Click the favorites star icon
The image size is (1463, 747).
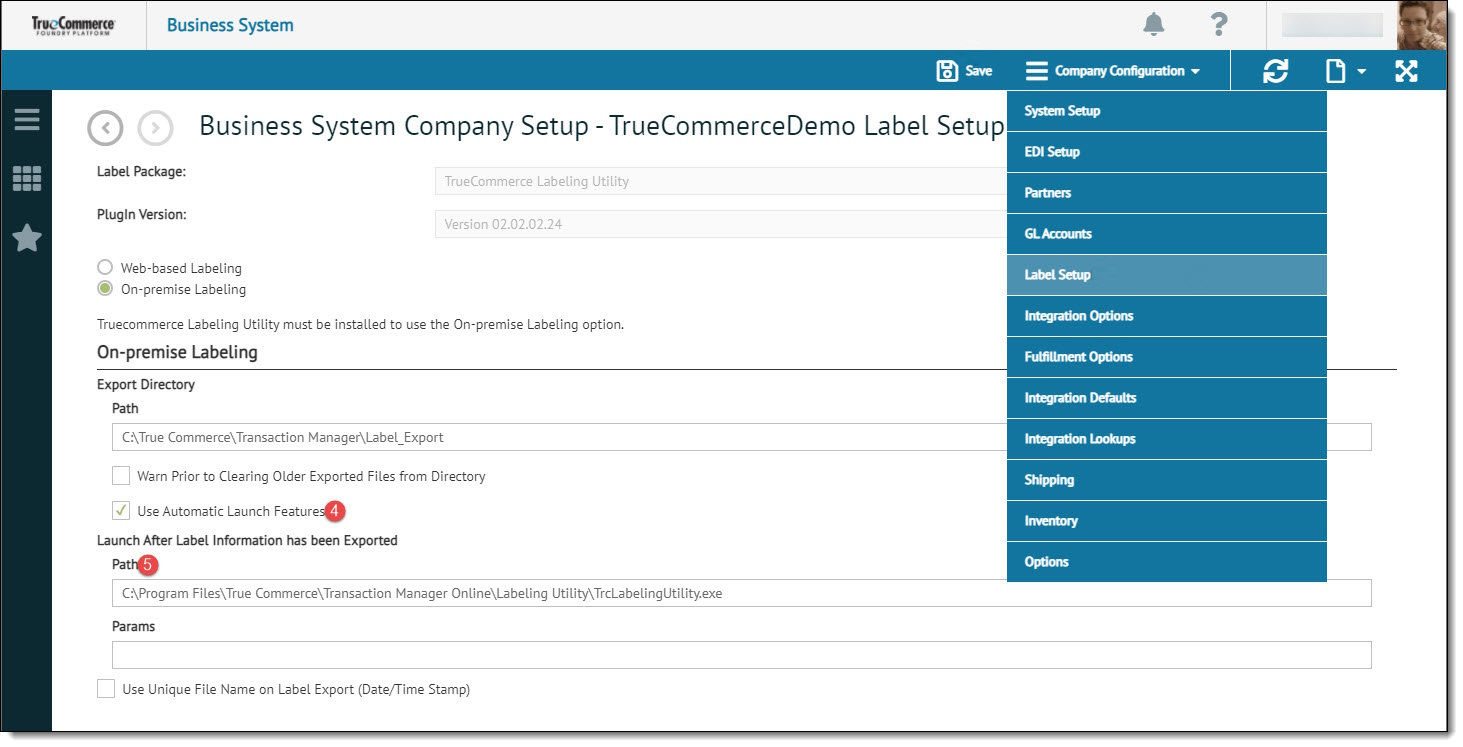27,238
